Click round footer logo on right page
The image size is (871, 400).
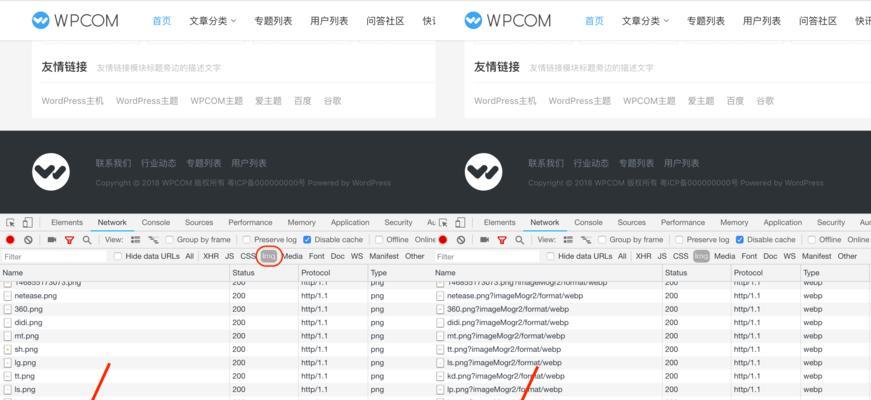coord(483,172)
